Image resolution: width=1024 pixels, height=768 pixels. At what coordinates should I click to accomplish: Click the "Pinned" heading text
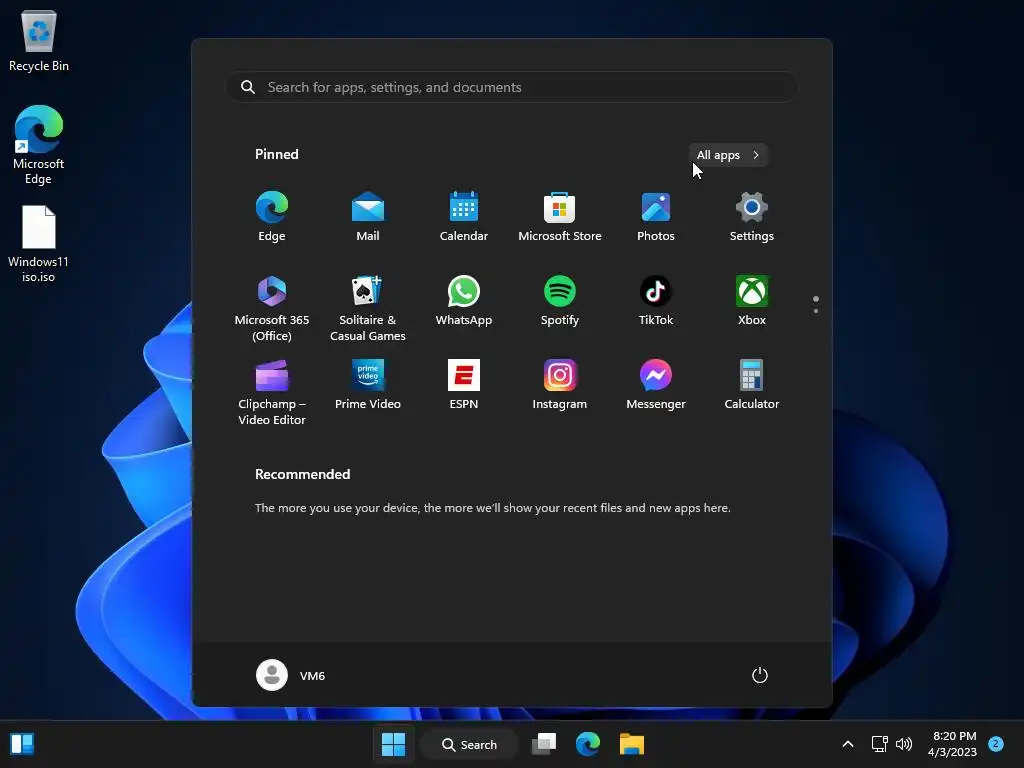coord(276,154)
